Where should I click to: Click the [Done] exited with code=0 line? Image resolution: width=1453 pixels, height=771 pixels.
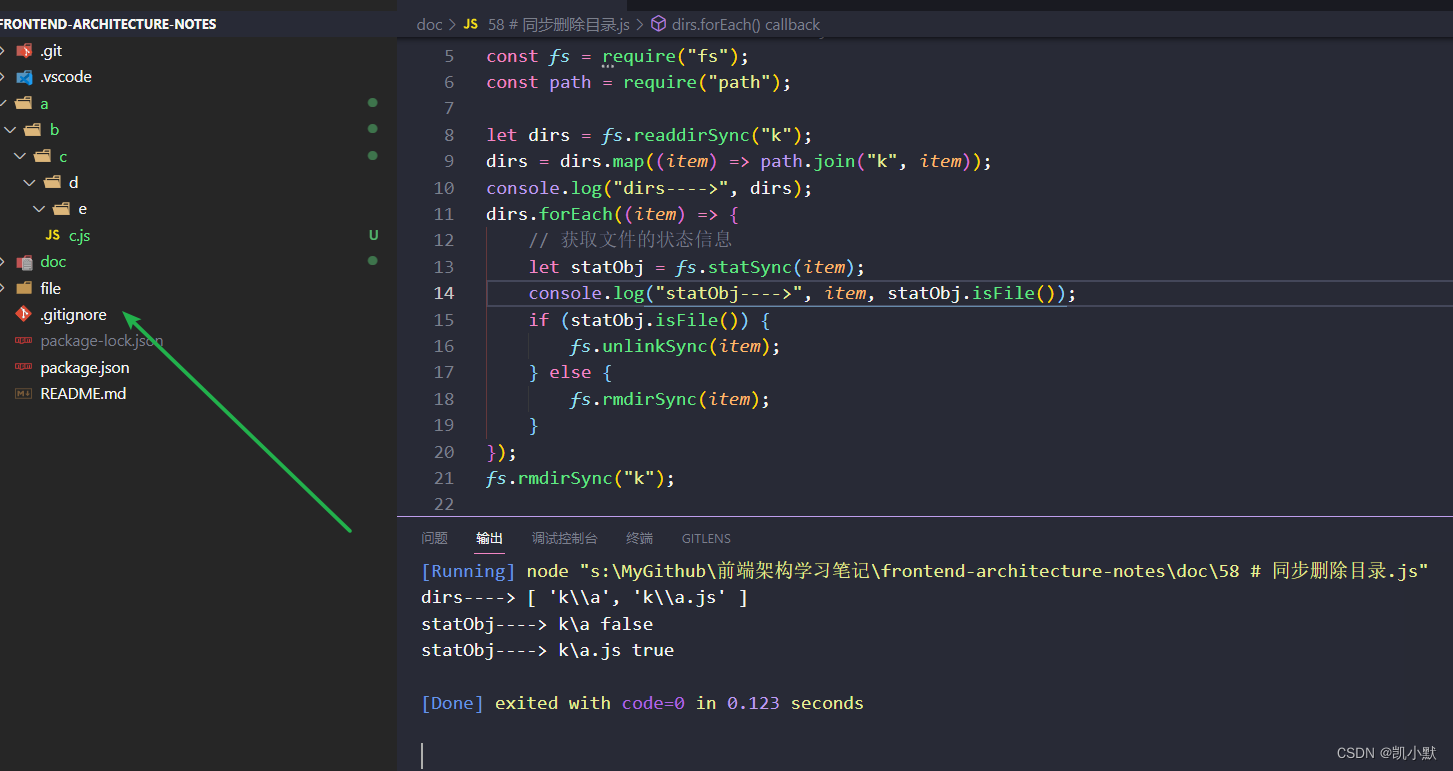tap(642, 703)
